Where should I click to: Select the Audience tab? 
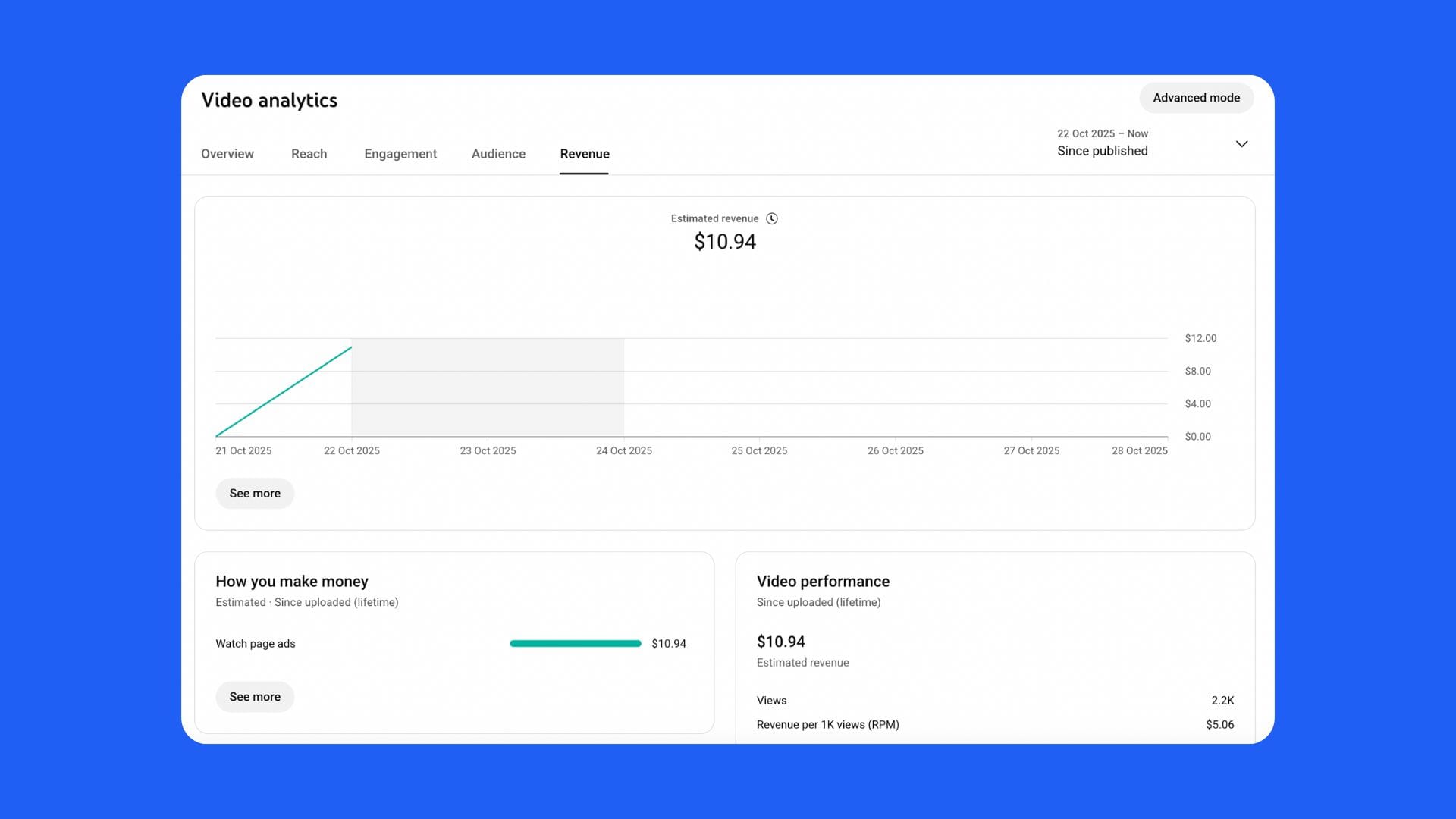[498, 154]
